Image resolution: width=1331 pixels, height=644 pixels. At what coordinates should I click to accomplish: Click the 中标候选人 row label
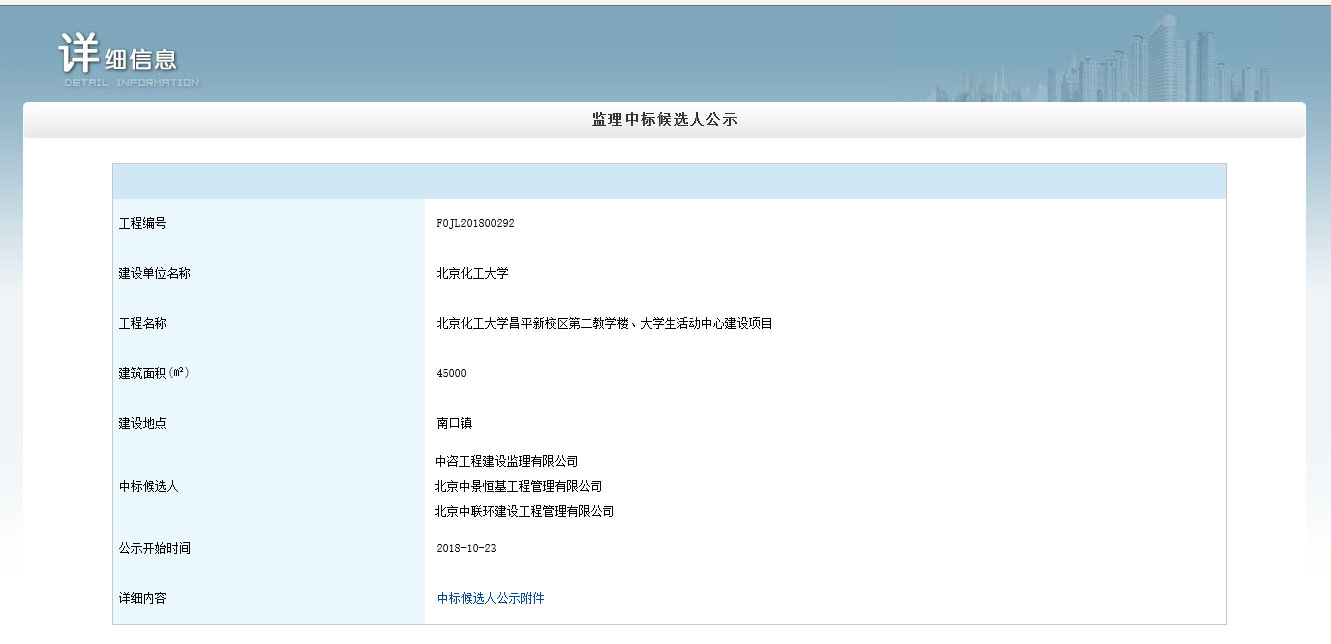pyautogui.click(x=148, y=486)
